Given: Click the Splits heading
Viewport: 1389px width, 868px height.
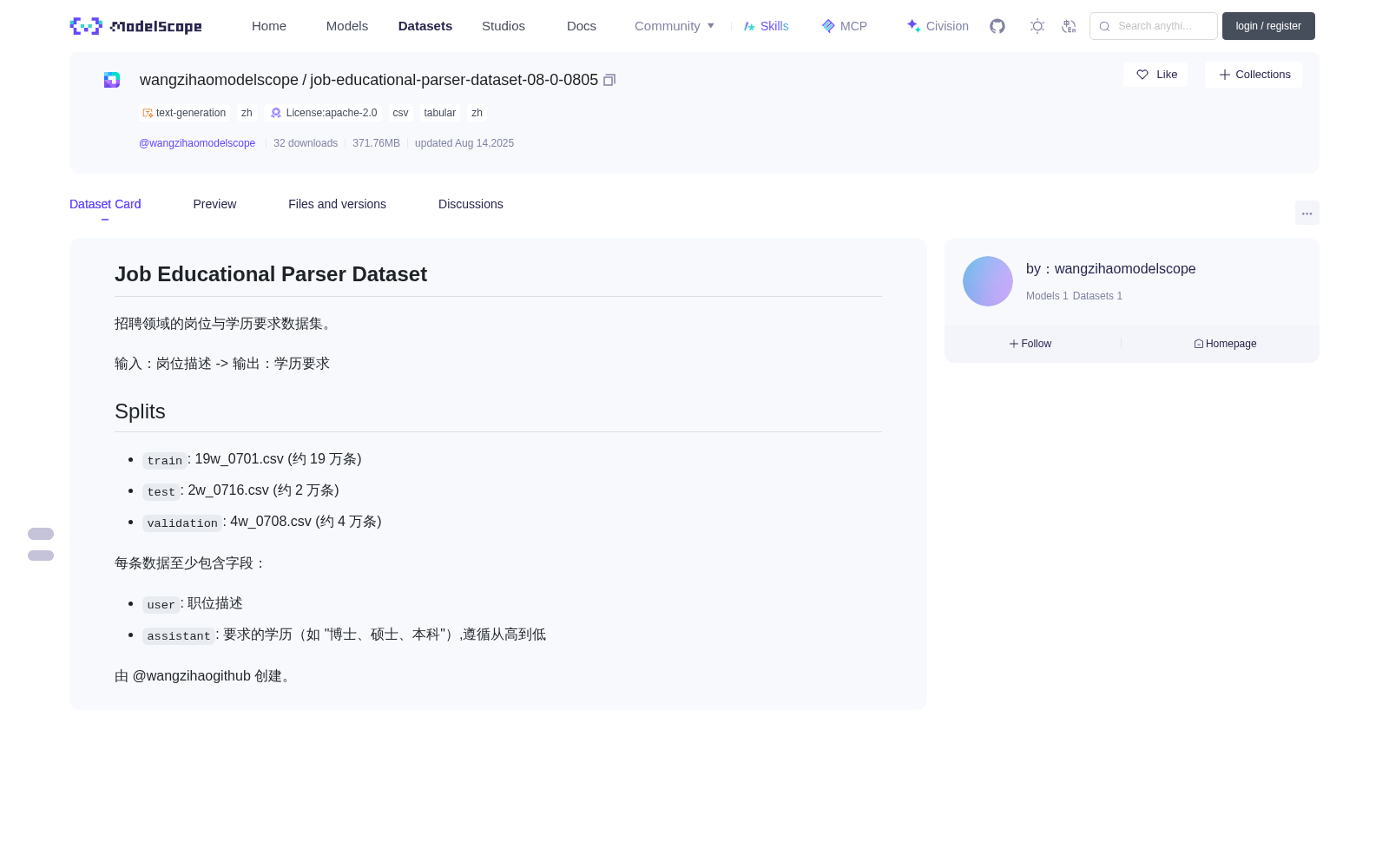Looking at the screenshot, I should [x=140, y=411].
